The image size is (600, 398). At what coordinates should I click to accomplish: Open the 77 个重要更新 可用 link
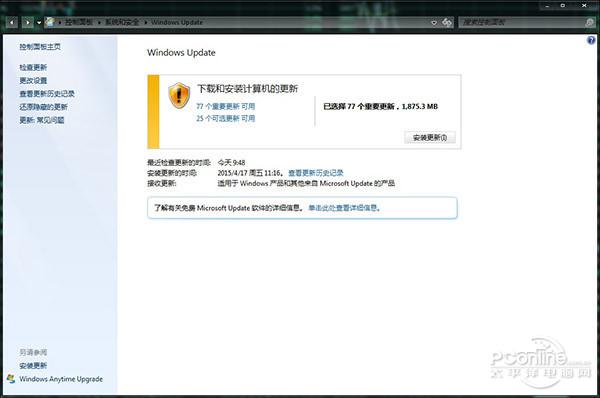click(226, 106)
